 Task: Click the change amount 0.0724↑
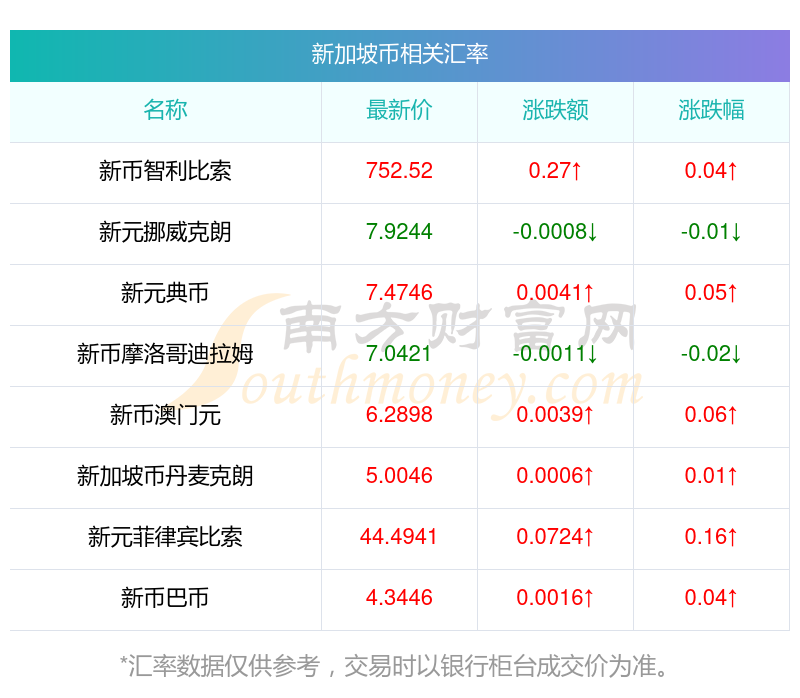click(x=555, y=537)
